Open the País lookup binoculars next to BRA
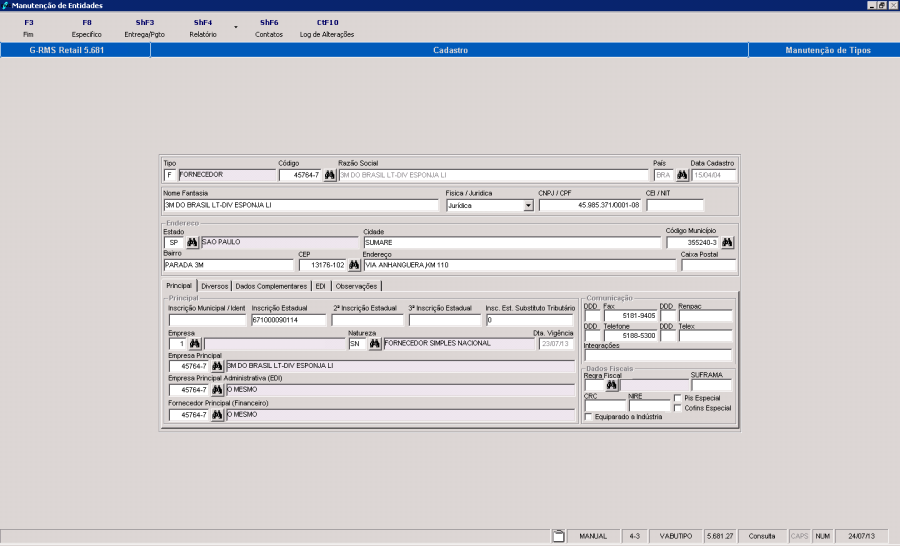 (x=682, y=175)
